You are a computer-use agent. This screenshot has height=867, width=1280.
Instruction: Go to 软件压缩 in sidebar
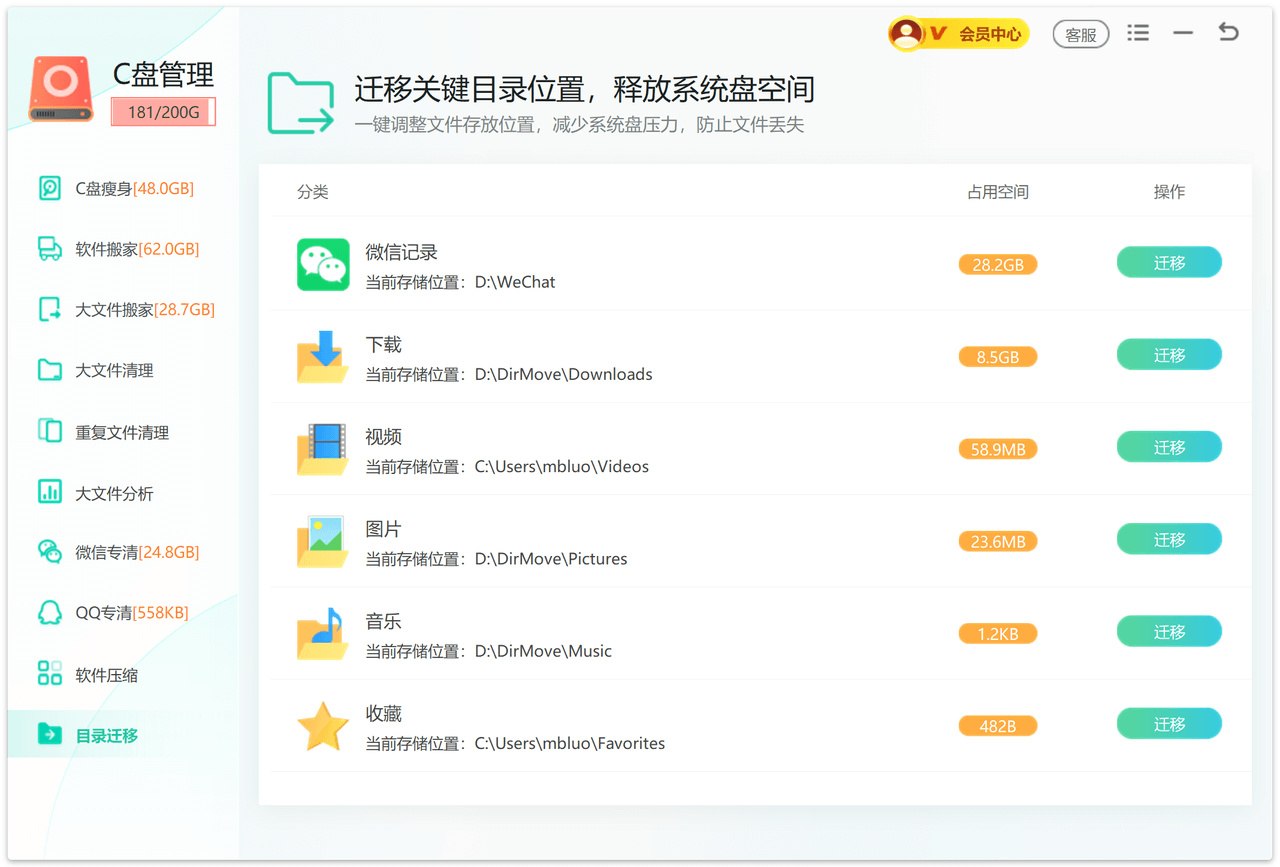coord(106,675)
